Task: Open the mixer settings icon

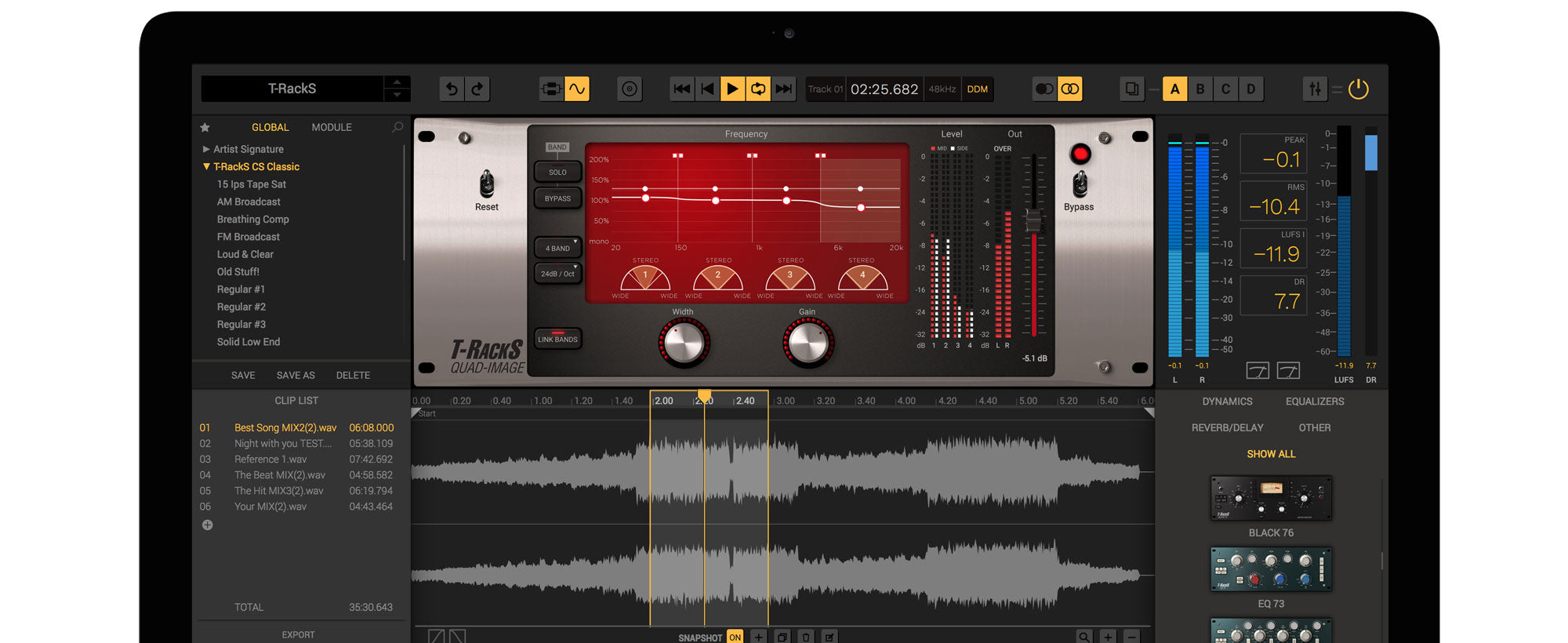Action: tap(1315, 89)
